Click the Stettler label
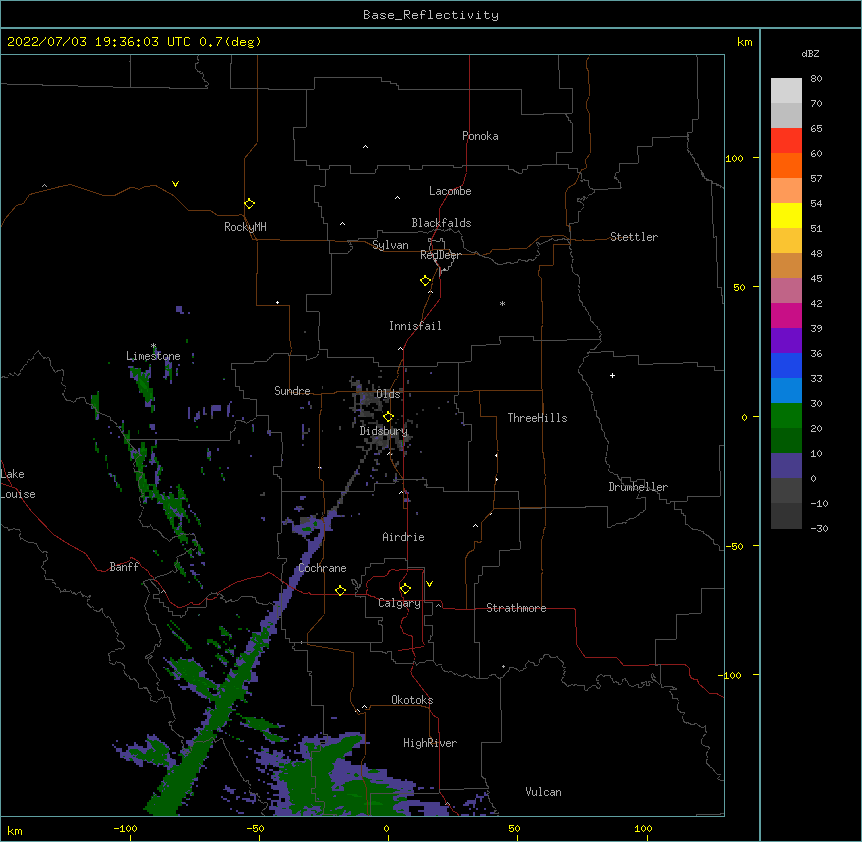862x842 pixels. click(634, 237)
